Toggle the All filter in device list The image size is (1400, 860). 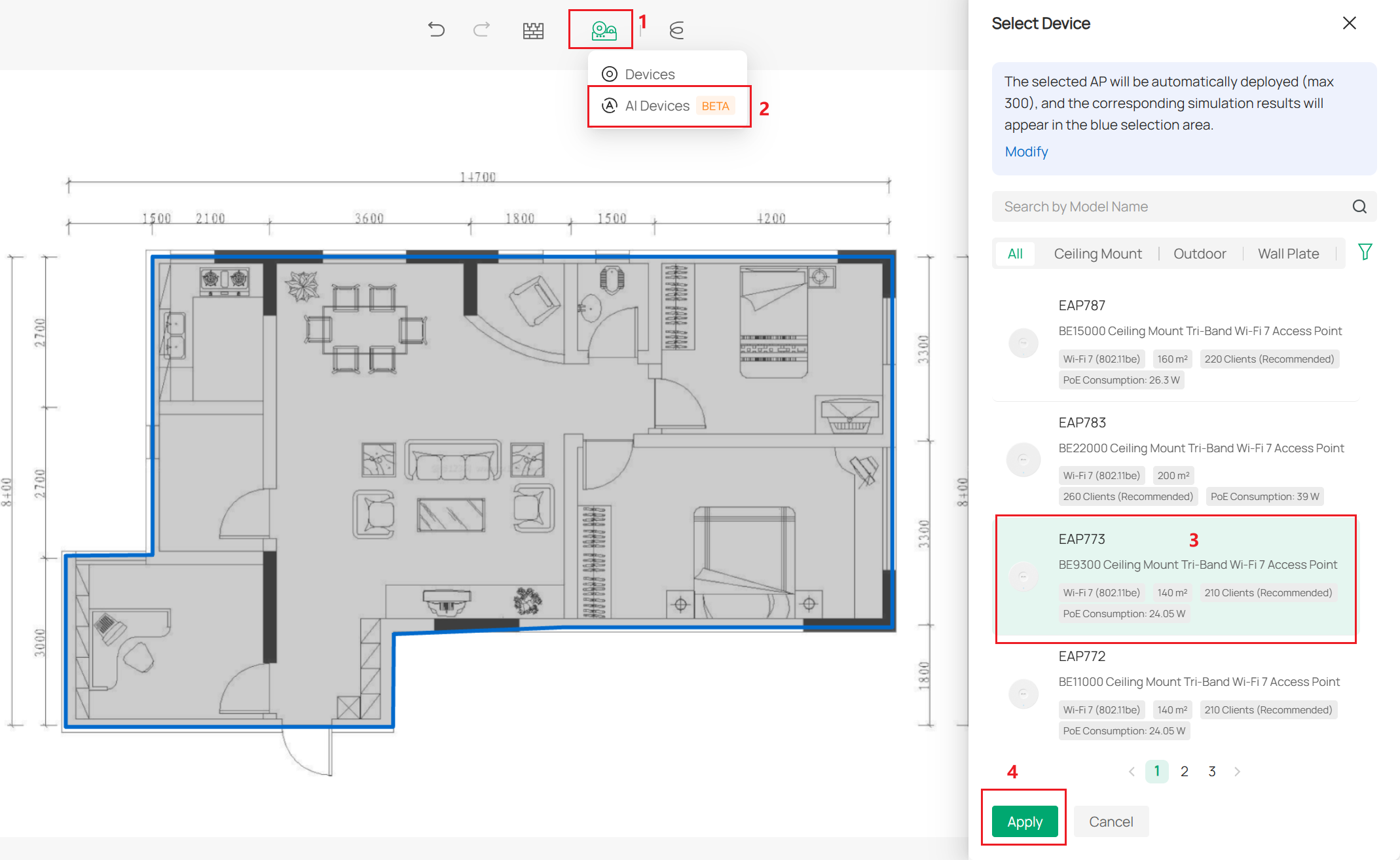[1014, 253]
